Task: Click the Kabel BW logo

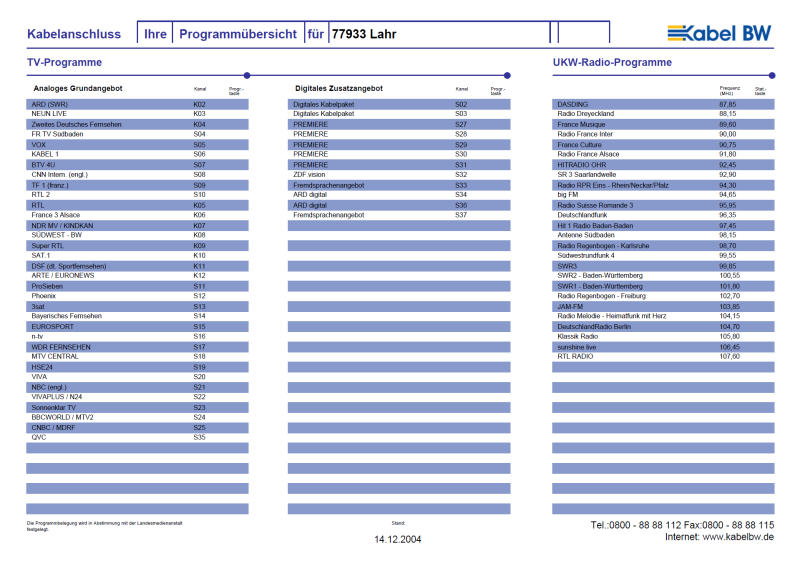Action: 719,33
